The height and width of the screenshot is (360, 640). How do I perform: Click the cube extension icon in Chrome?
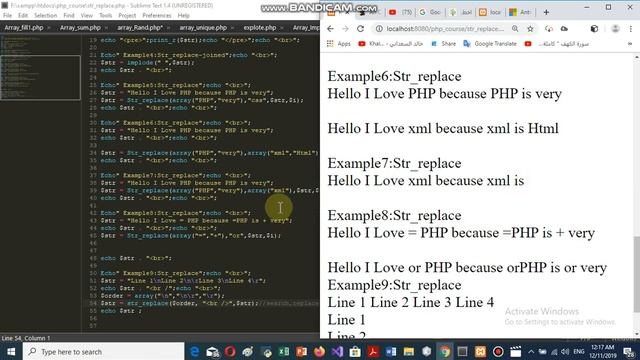pyautogui.click(x=594, y=29)
